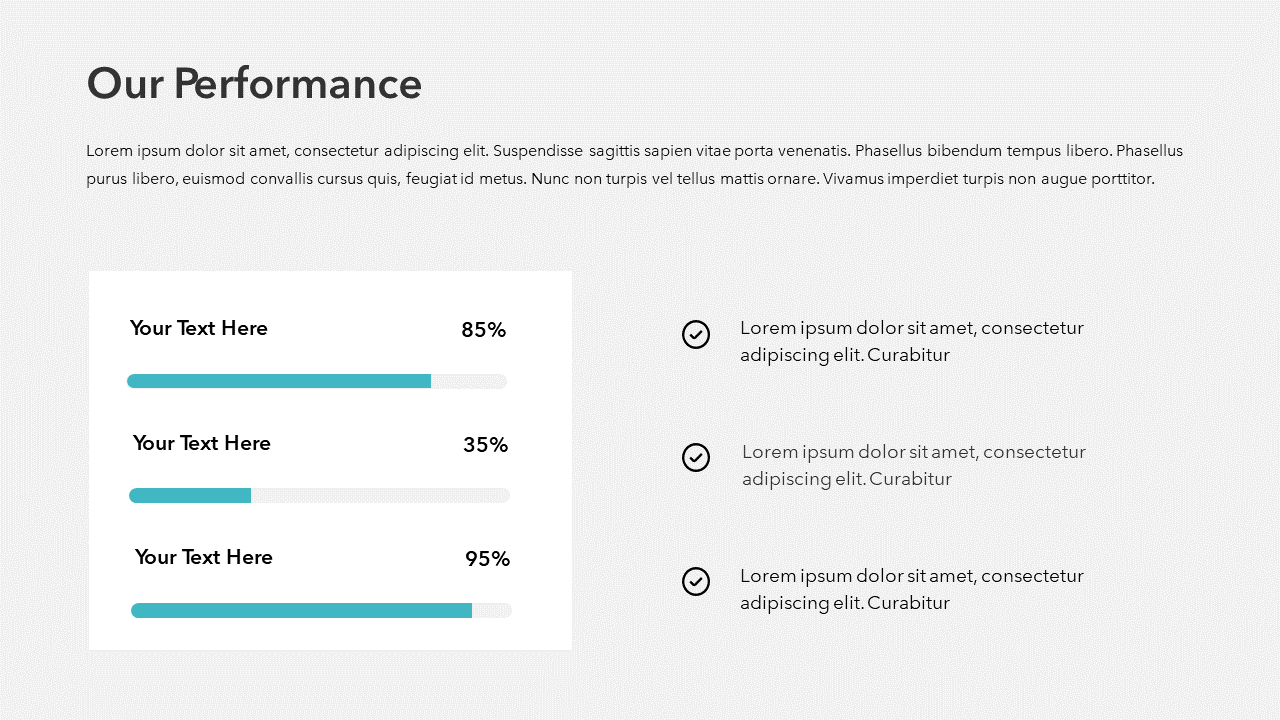This screenshot has width=1280, height=720.
Task: Select the middle checkmark circle icon
Action: (x=696, y=457)
